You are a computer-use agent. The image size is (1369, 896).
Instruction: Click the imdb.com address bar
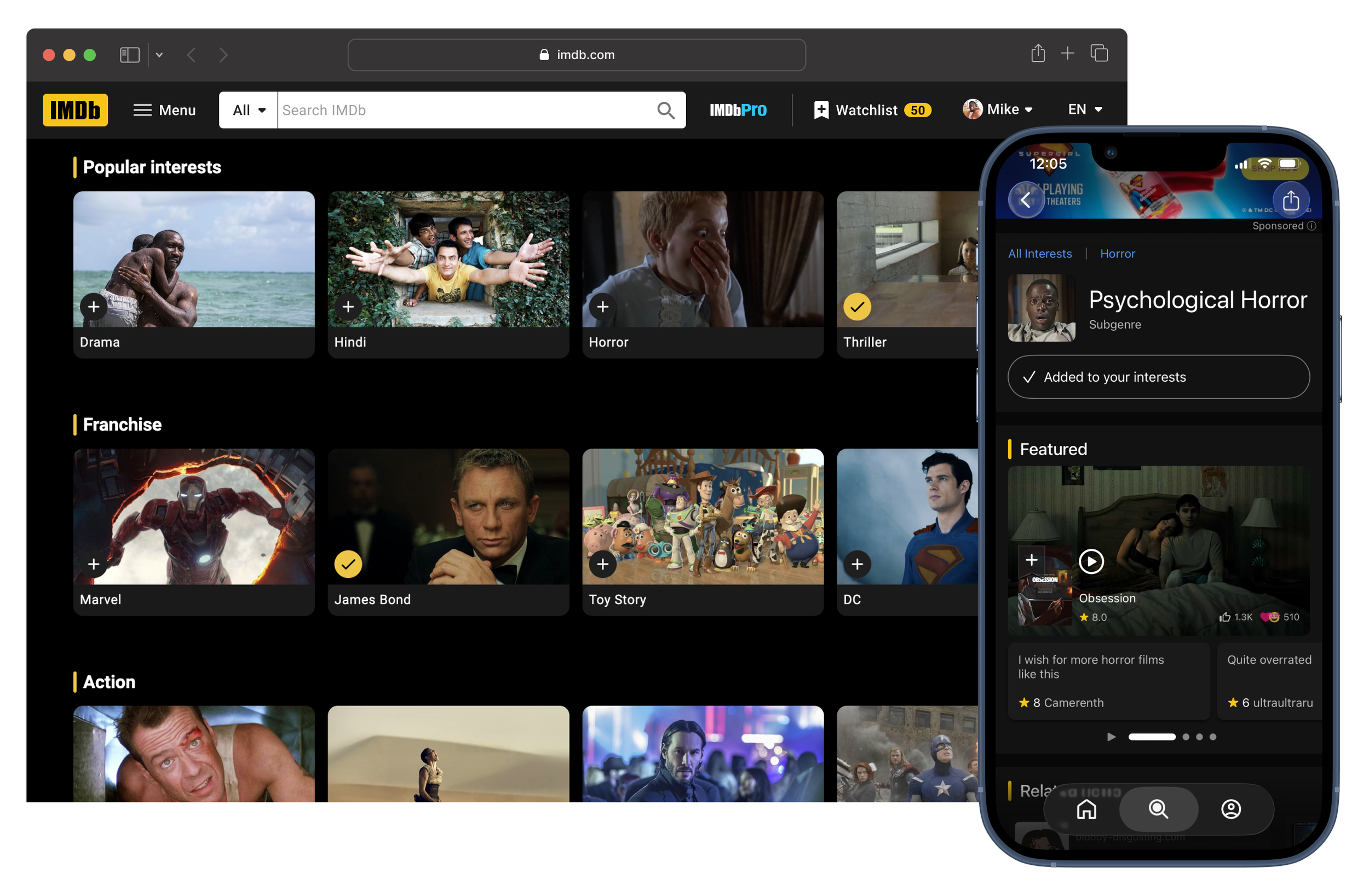tap(577, 55)
